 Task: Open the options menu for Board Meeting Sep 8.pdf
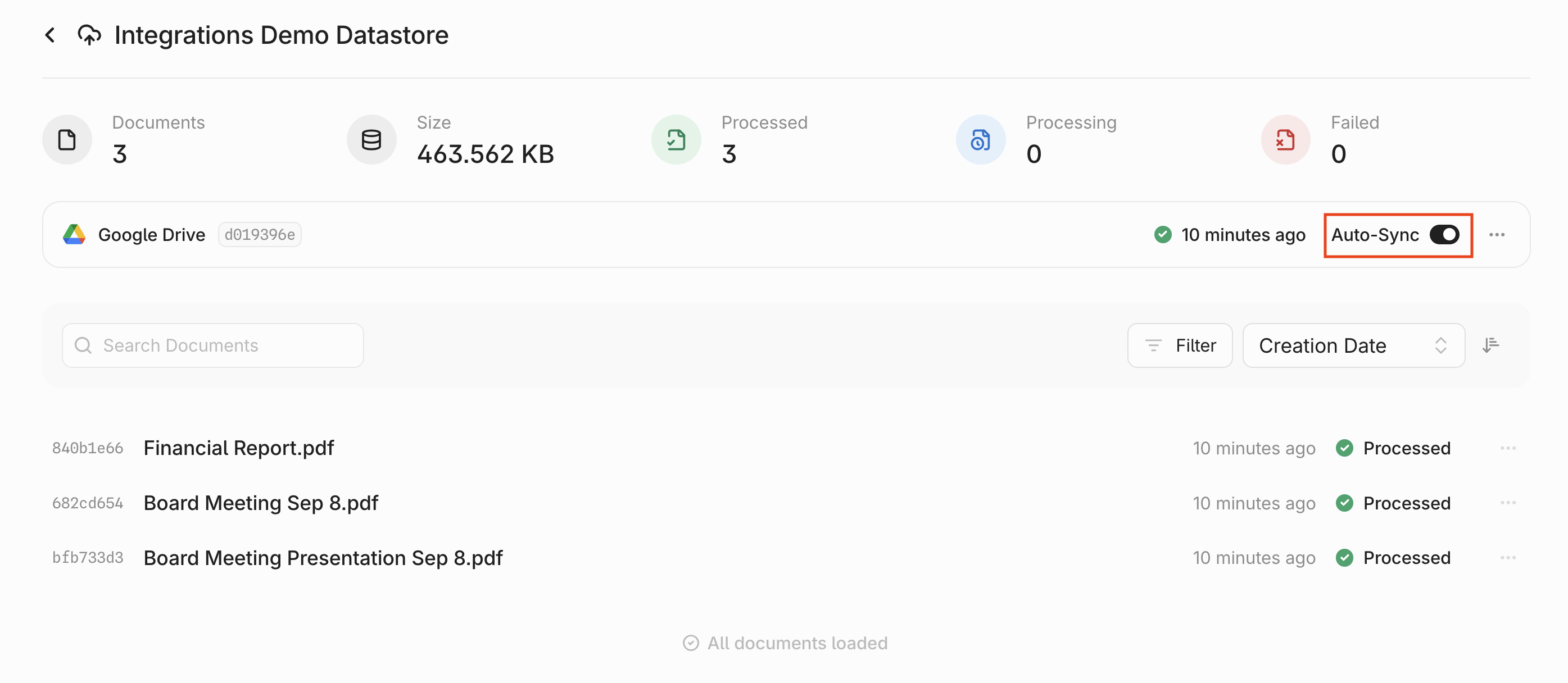coord(1509,502)
